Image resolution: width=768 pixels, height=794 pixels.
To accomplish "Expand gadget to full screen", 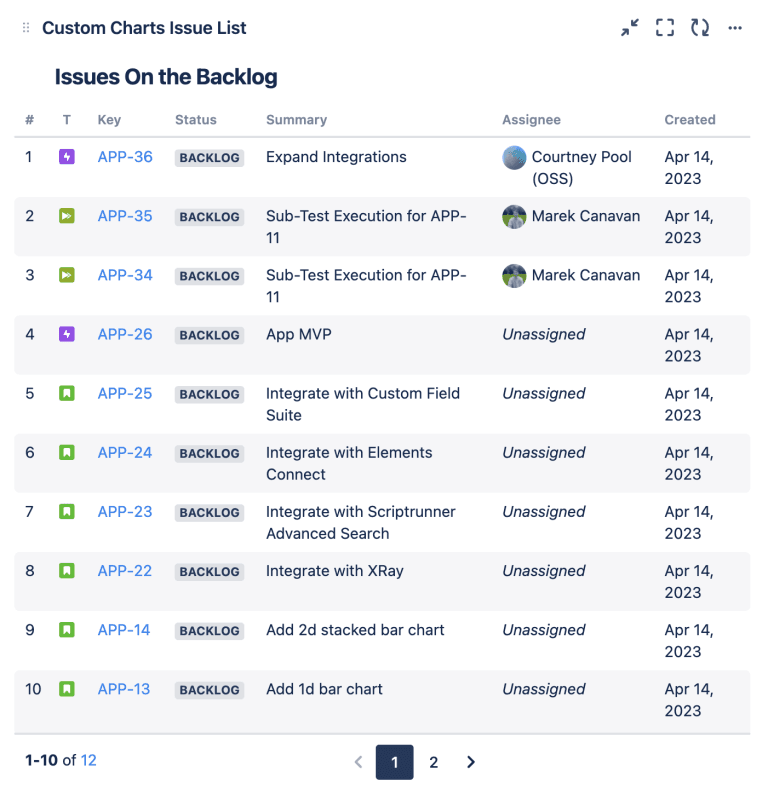I will click(x=665, y=28).
